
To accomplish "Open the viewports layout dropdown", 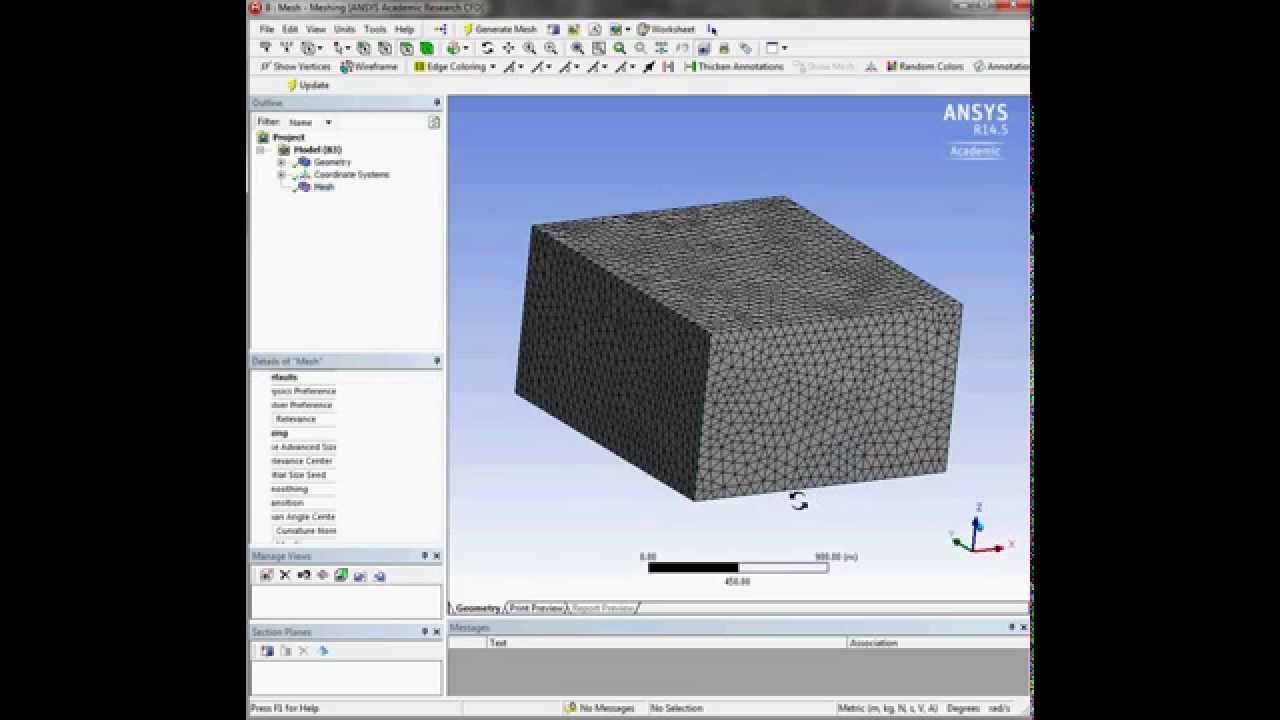I will pos(777,48).
